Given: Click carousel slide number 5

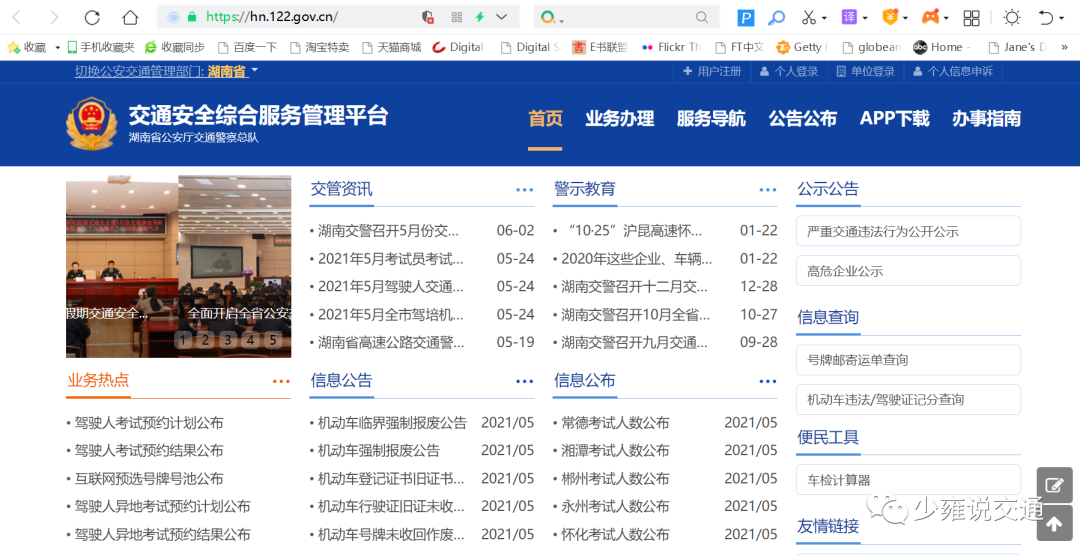Looking at the screenshot, I should [x=273, y=340].
